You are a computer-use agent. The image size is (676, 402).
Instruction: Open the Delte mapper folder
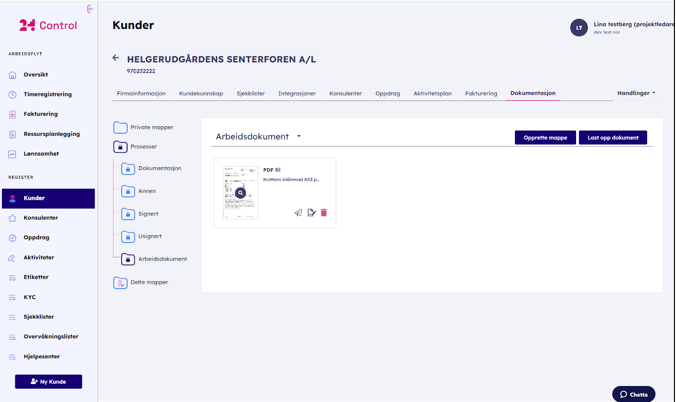(x=141, y=283)
